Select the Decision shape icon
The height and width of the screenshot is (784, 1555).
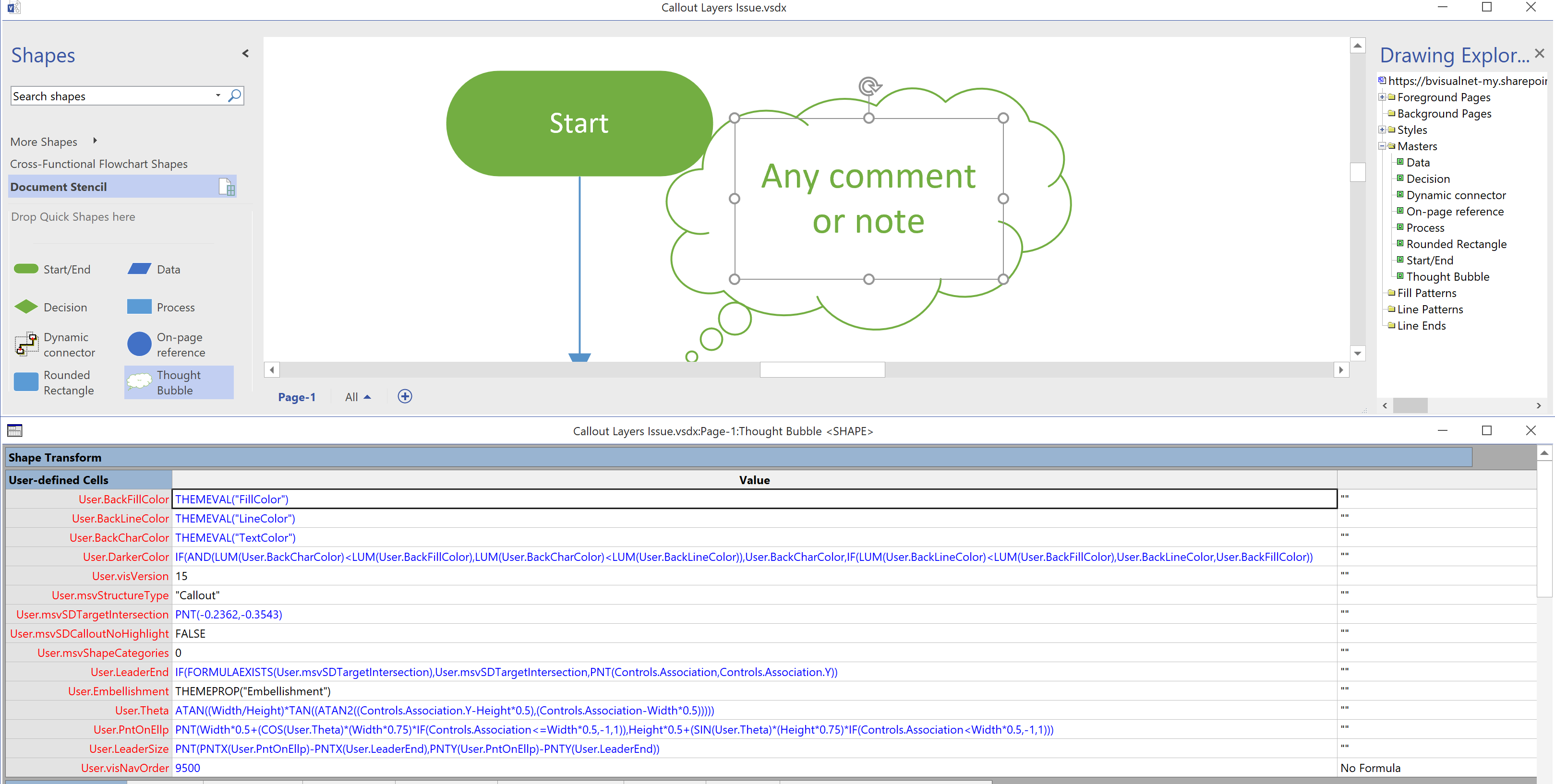26,307
